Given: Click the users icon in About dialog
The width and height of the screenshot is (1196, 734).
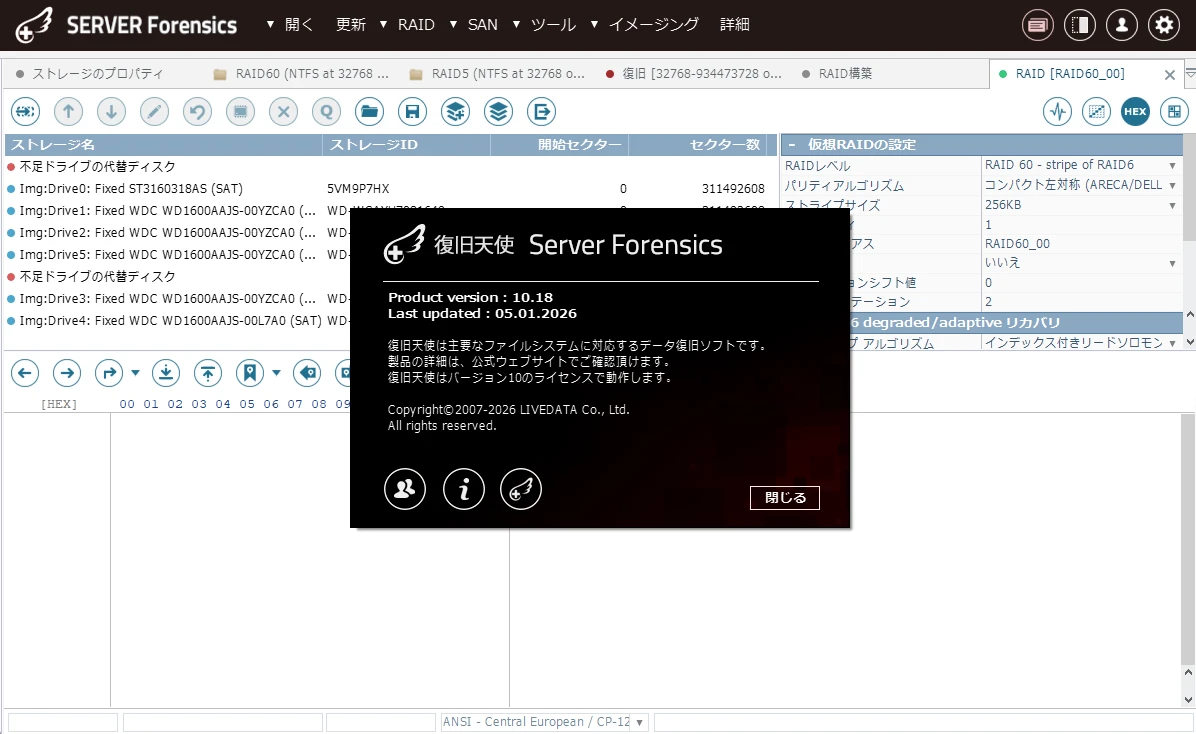Looking at the screenshot, I should (x=405, y=488).
